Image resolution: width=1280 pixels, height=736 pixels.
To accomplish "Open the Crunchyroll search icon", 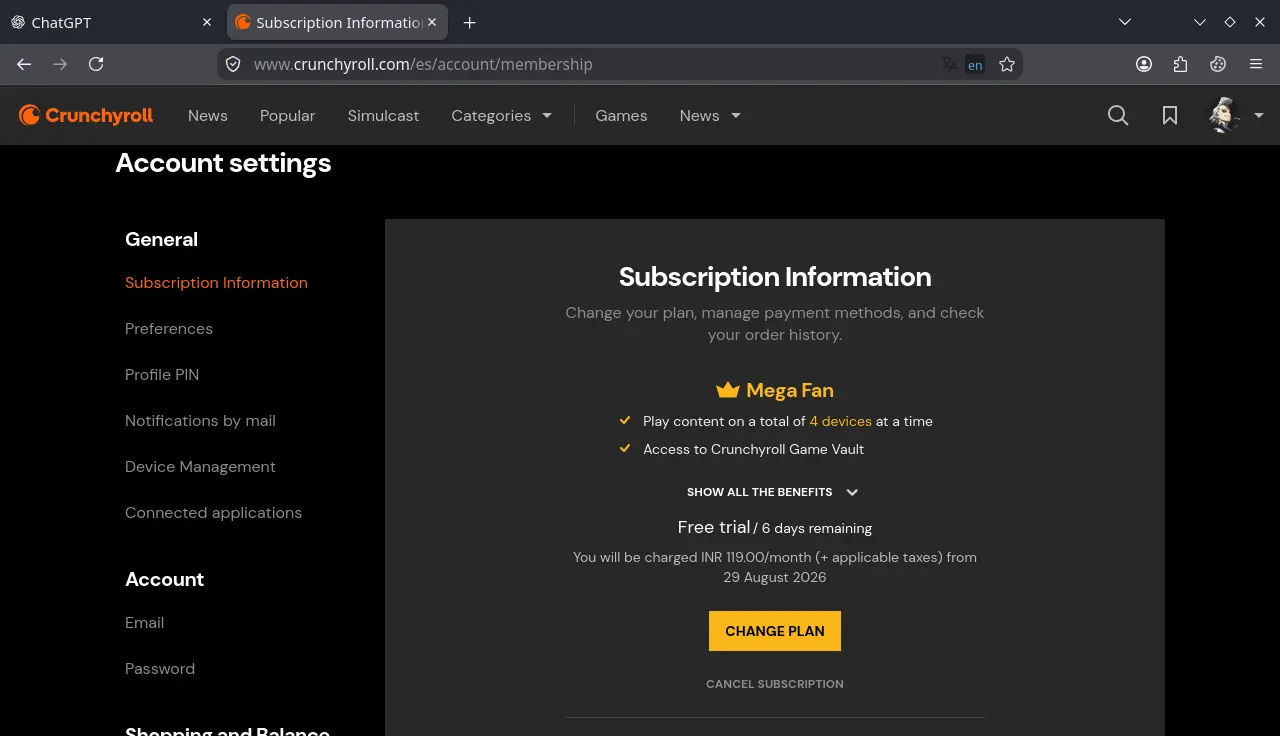I will (x=1118, y=116).
